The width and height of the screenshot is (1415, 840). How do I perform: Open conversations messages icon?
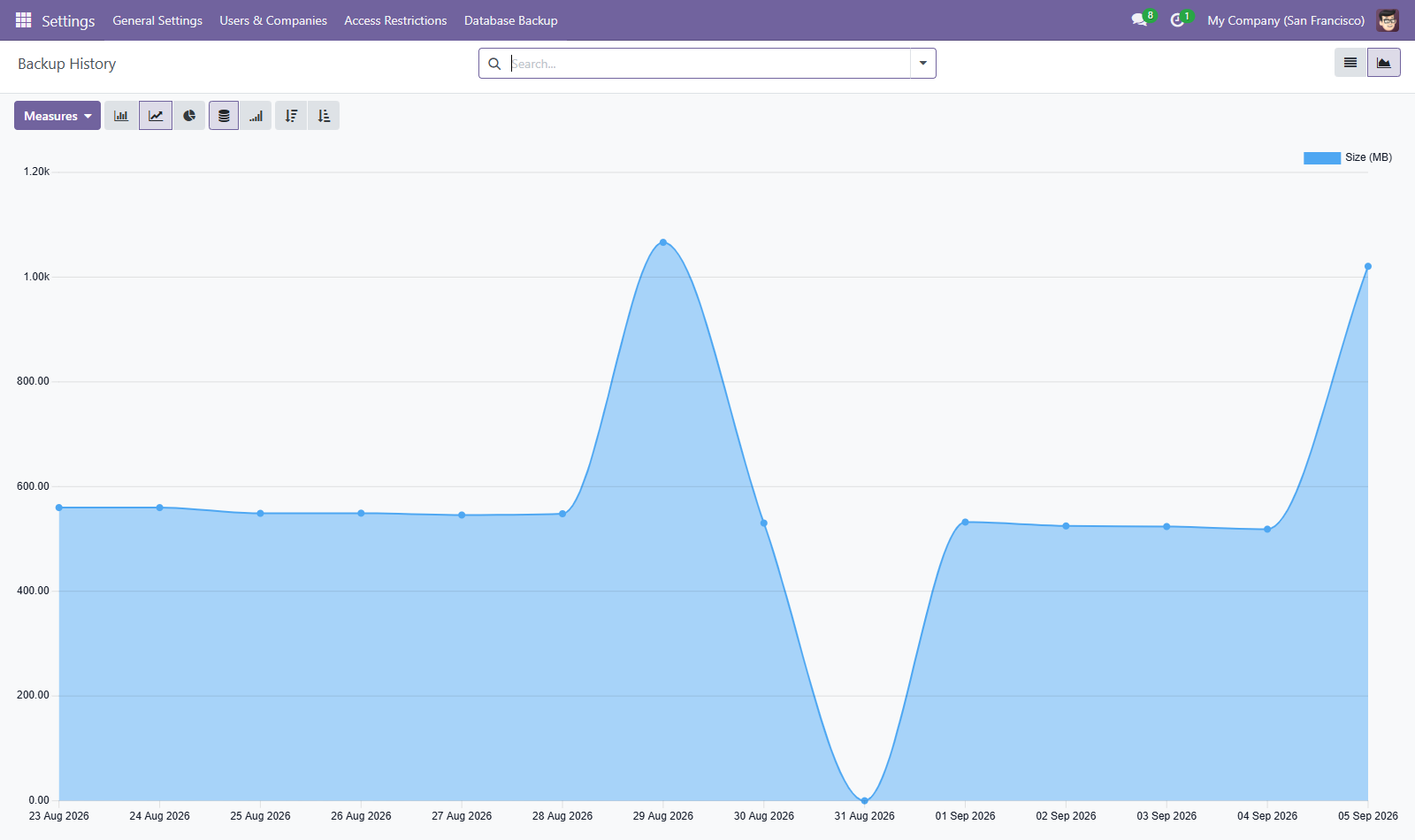1139,19
